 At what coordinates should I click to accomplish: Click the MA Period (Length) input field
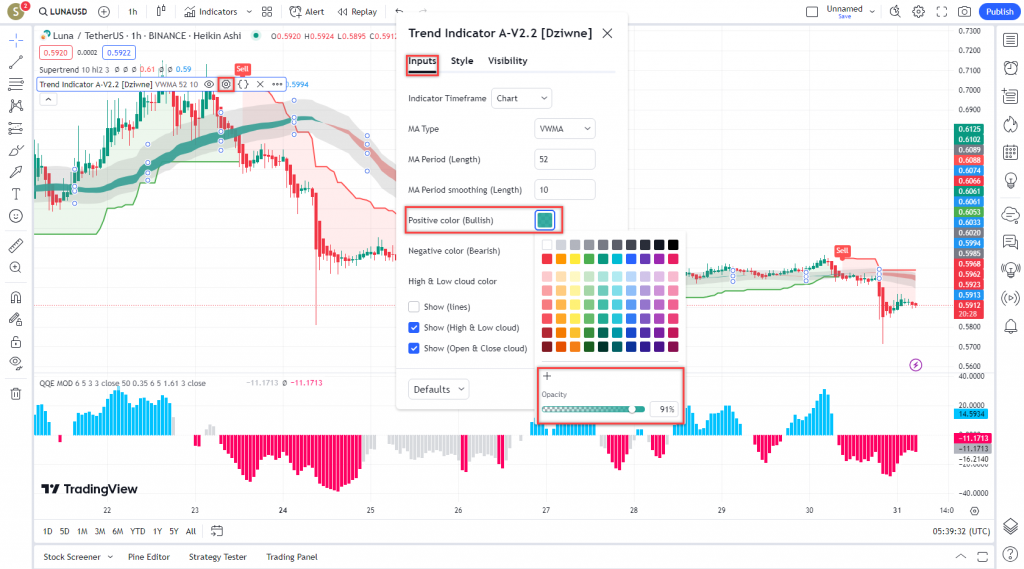(564, 159)
